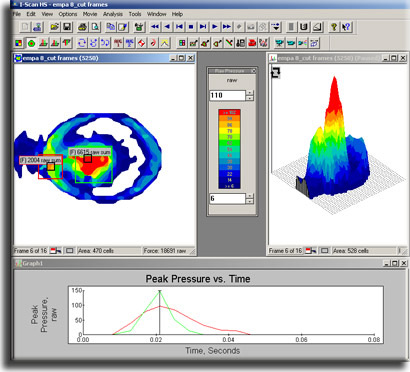This screenshot has height=372, width=410.
Task: Open the Analysis menu
Action: [113, 14]
